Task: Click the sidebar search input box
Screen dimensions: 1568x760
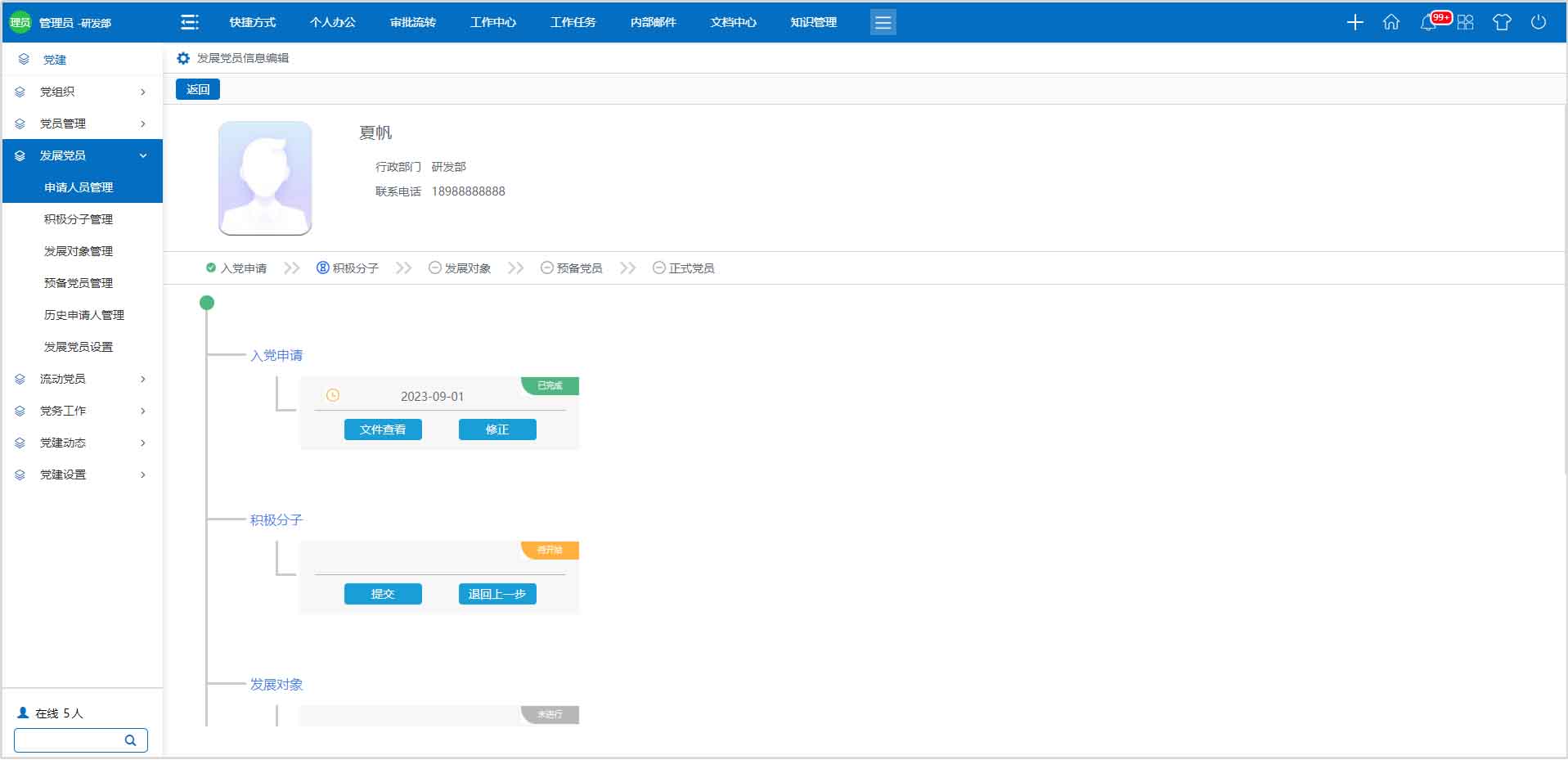Action: click(69, 740)
